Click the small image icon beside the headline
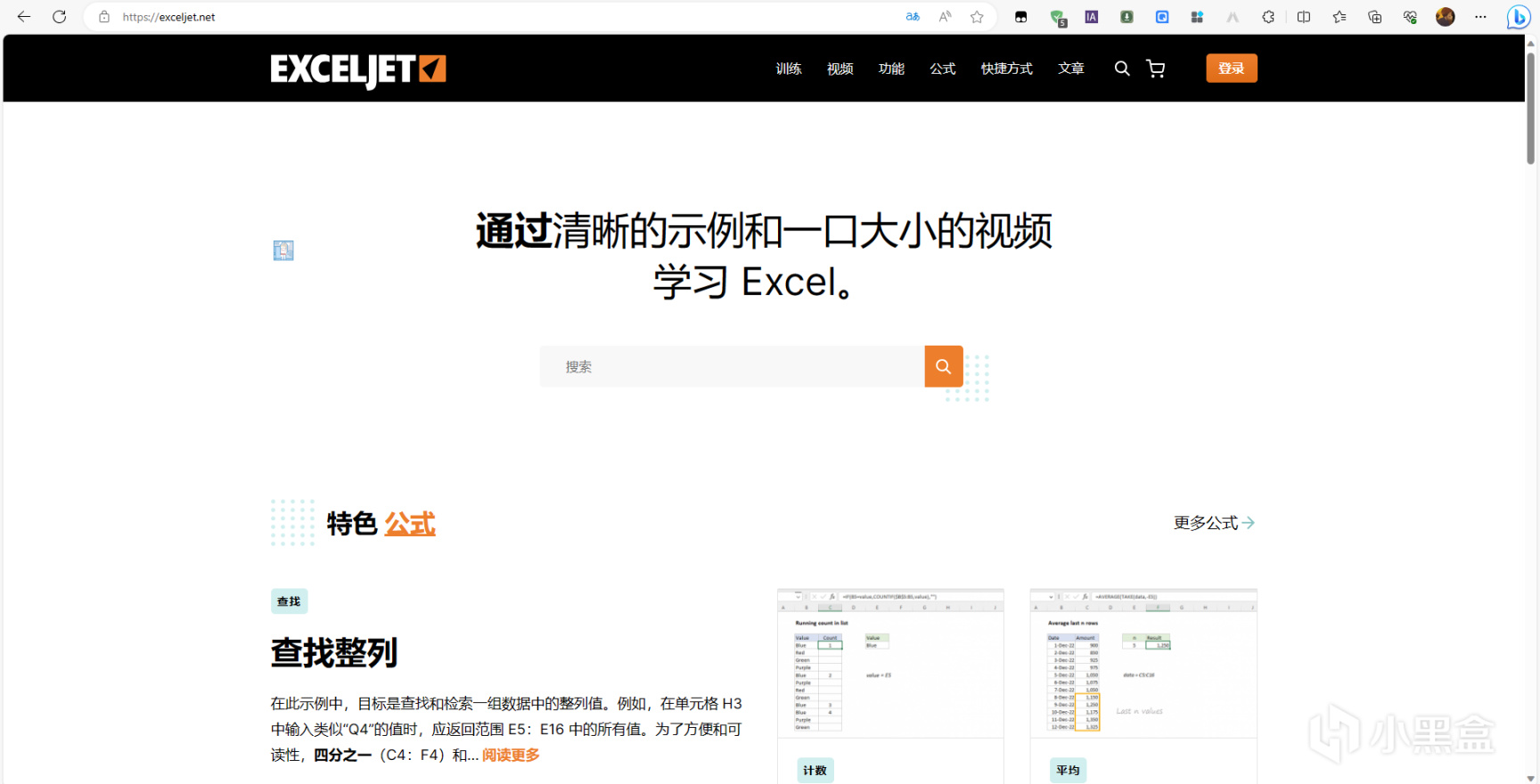Image resolution: width=1540 pixels, height=784 pixels. point(283,250)
